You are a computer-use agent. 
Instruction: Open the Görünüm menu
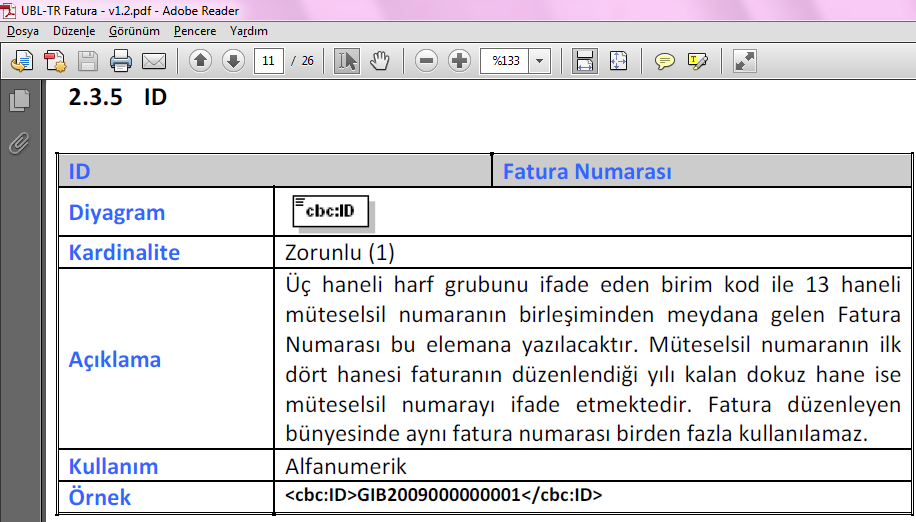click(134, 31)
